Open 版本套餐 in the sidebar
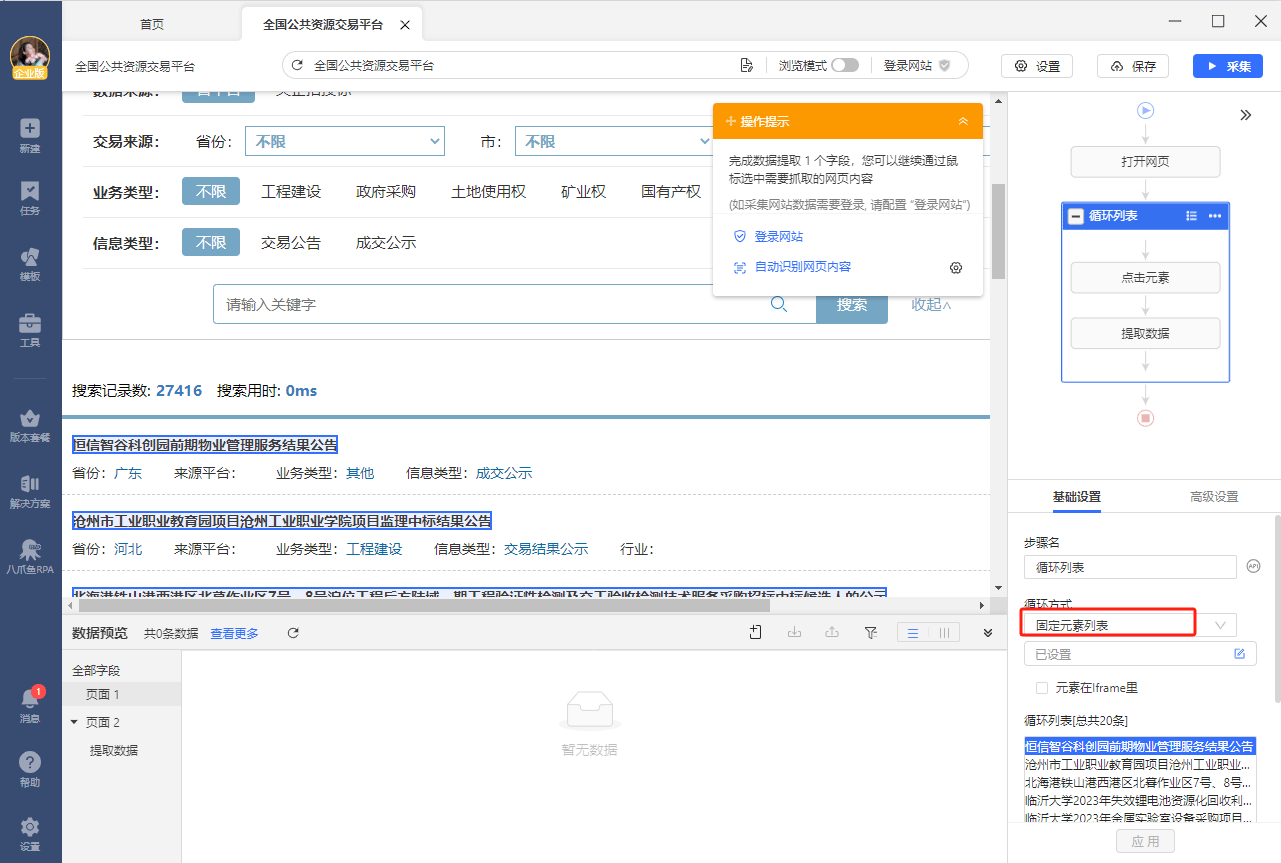Image resolution: width=1281 pixels, height=863 pixels. [30, 425]
